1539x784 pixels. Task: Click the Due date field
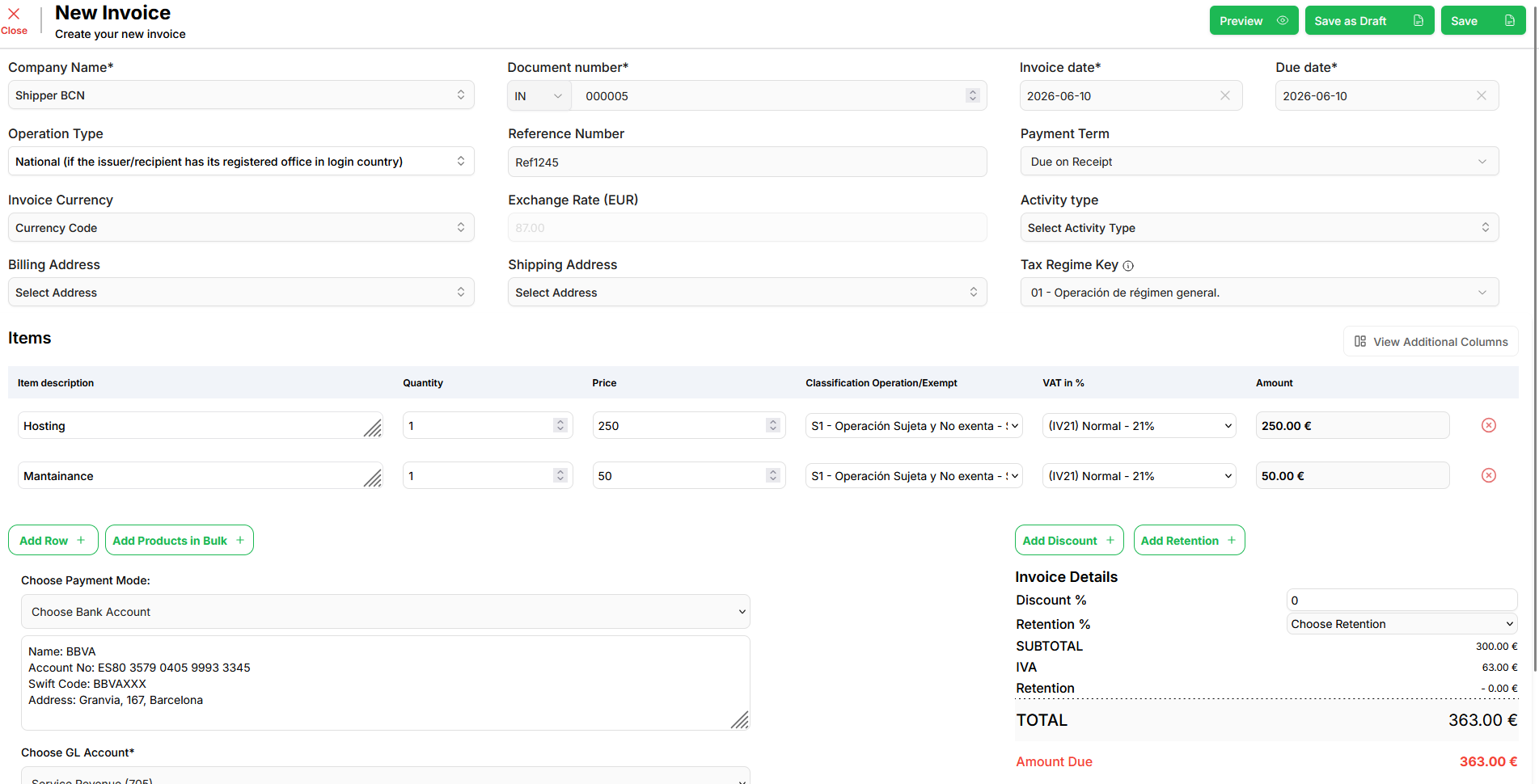1387,96
